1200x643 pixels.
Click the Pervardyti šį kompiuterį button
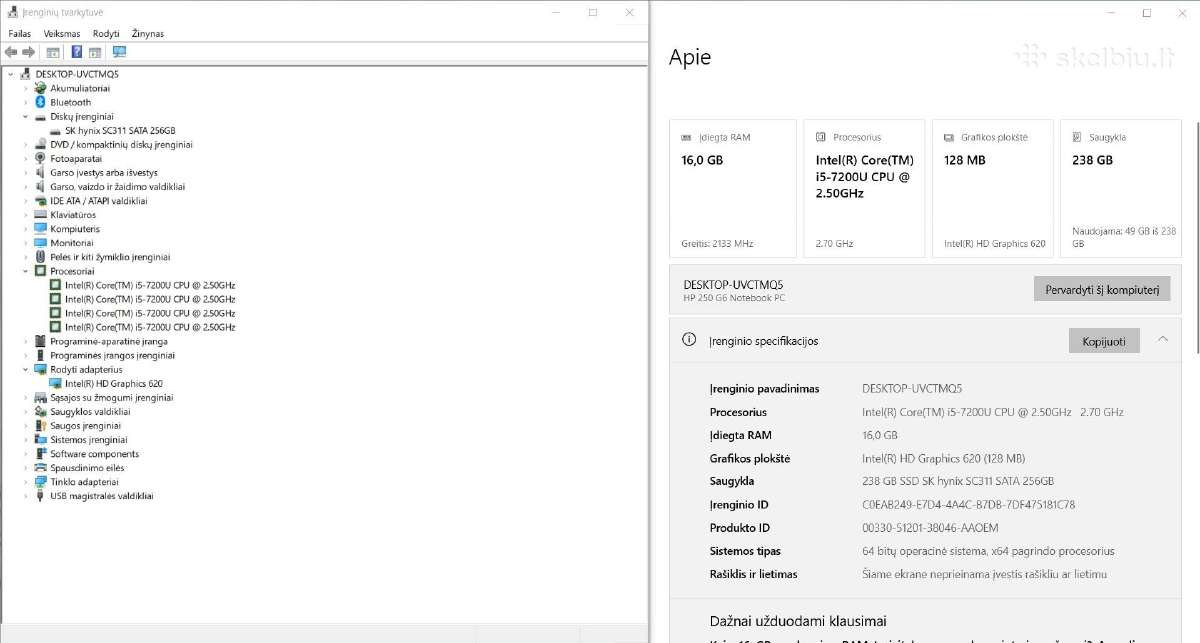1101,289
